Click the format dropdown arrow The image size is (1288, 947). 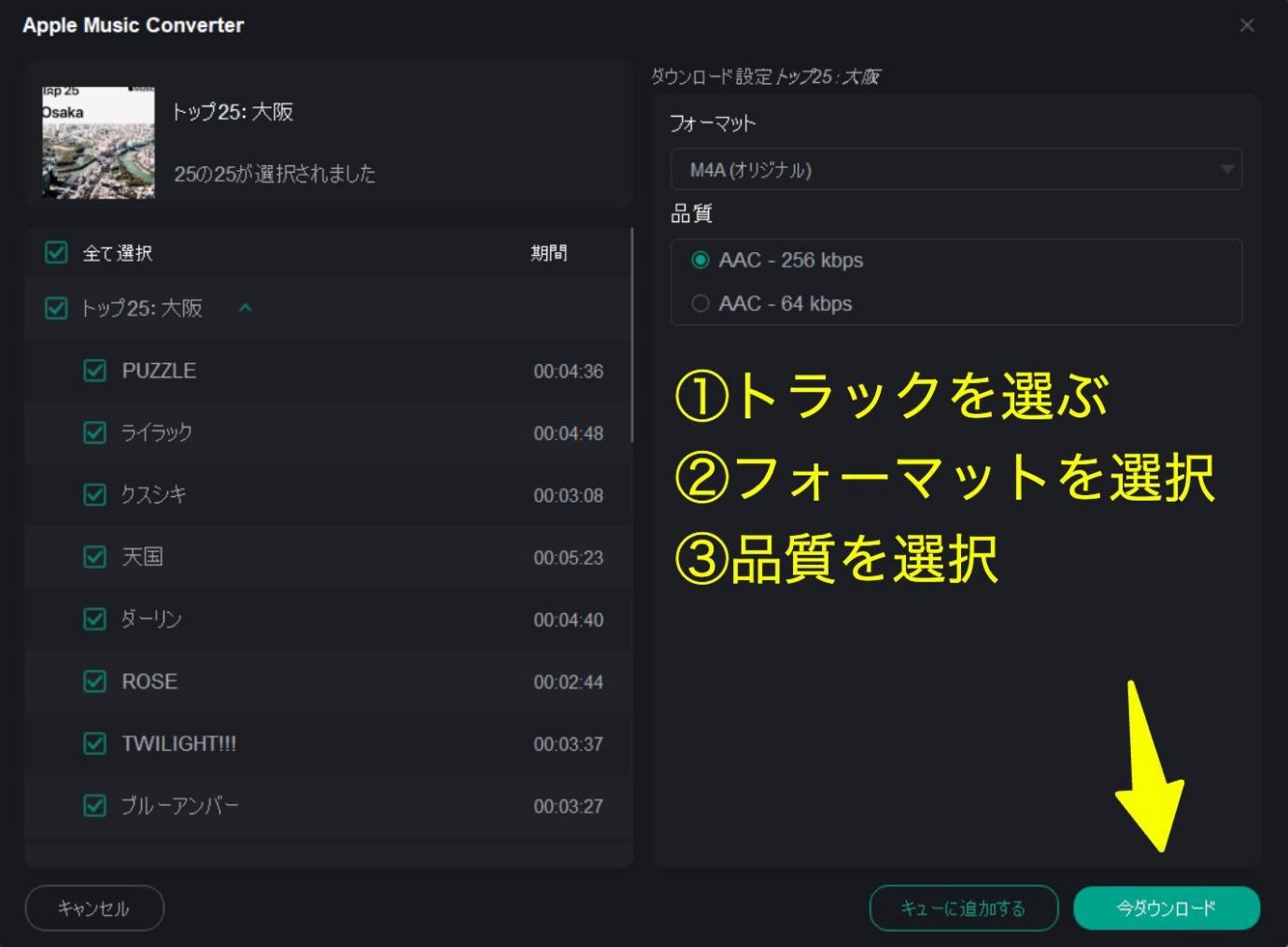pyautogui.click(x=1226, y=170)
